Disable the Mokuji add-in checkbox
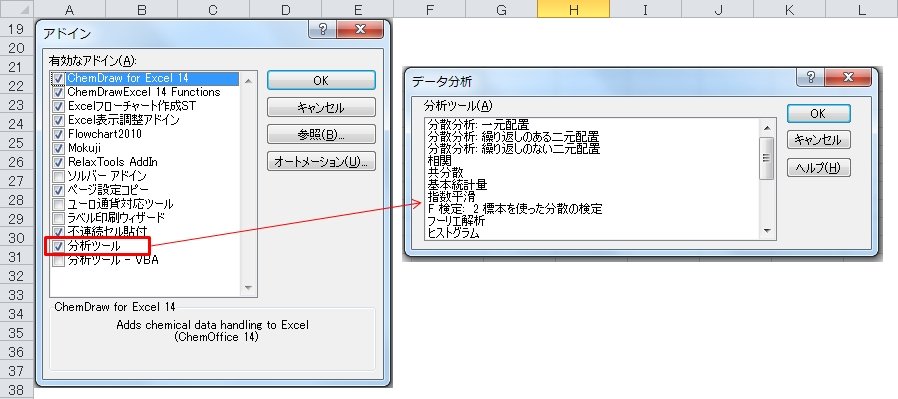898x399 pixels. [x=58, y=148]
